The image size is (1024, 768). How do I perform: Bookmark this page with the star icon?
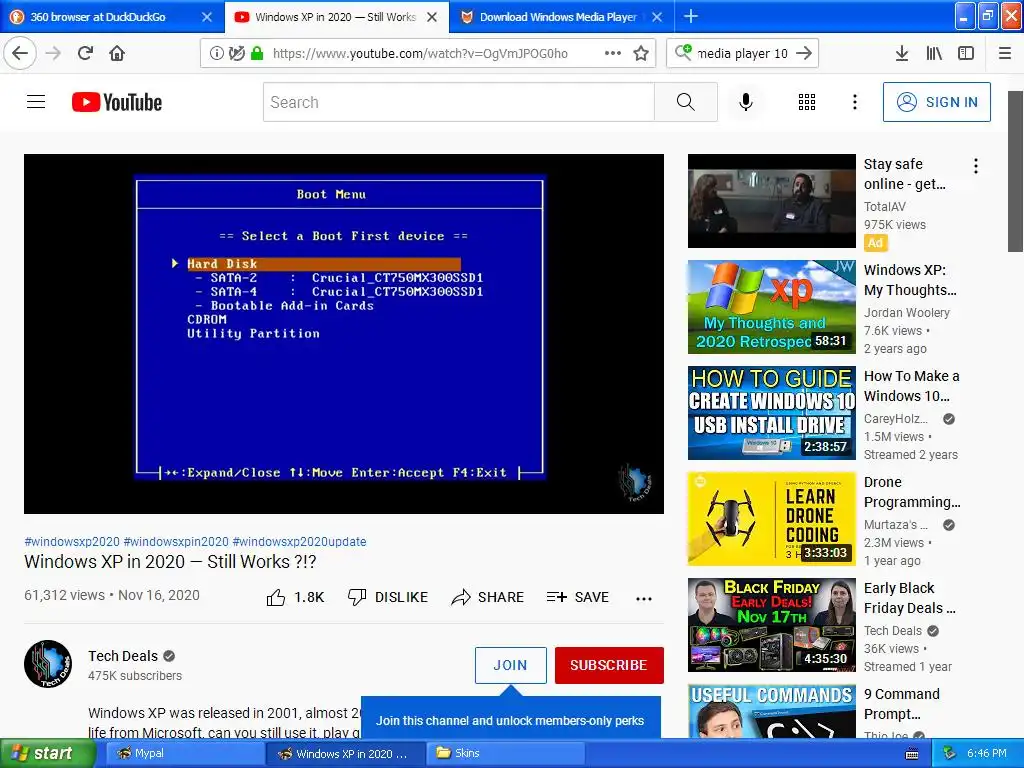(x=641, y=53)
